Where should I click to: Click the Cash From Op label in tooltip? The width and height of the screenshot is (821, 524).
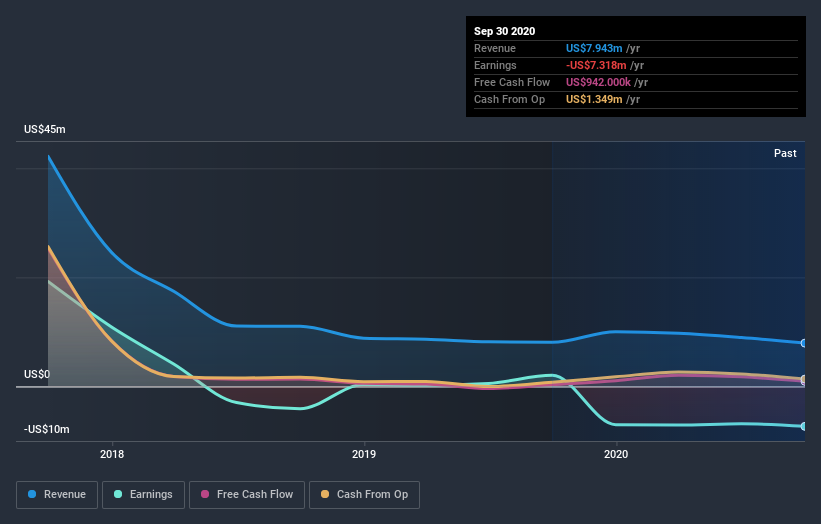(x=509, y=99)
